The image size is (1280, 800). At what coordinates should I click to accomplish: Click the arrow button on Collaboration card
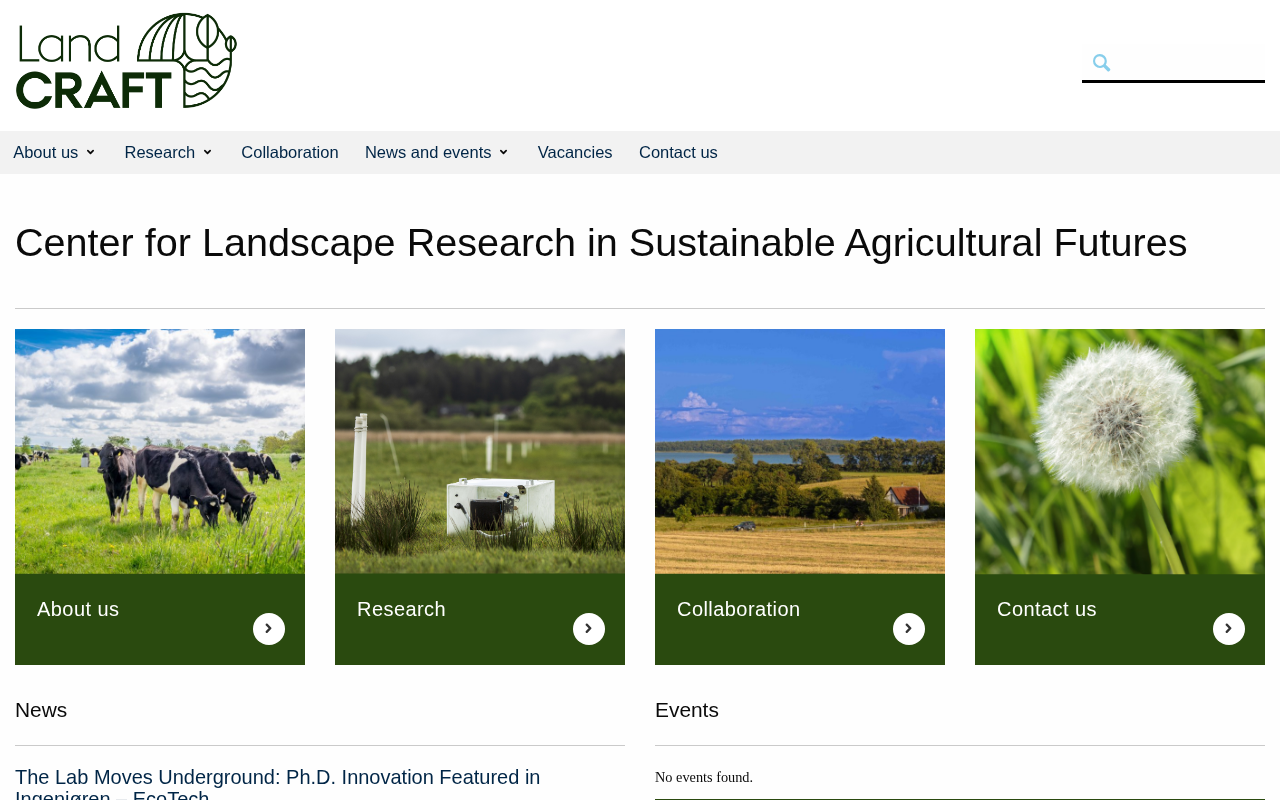(x=909, y=629)
